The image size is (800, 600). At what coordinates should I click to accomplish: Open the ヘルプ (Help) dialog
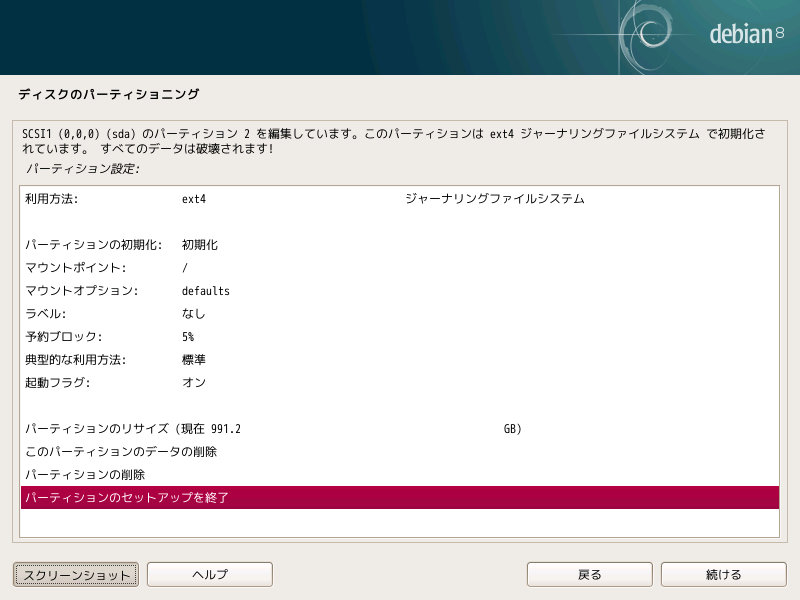[x=209, y=574]
